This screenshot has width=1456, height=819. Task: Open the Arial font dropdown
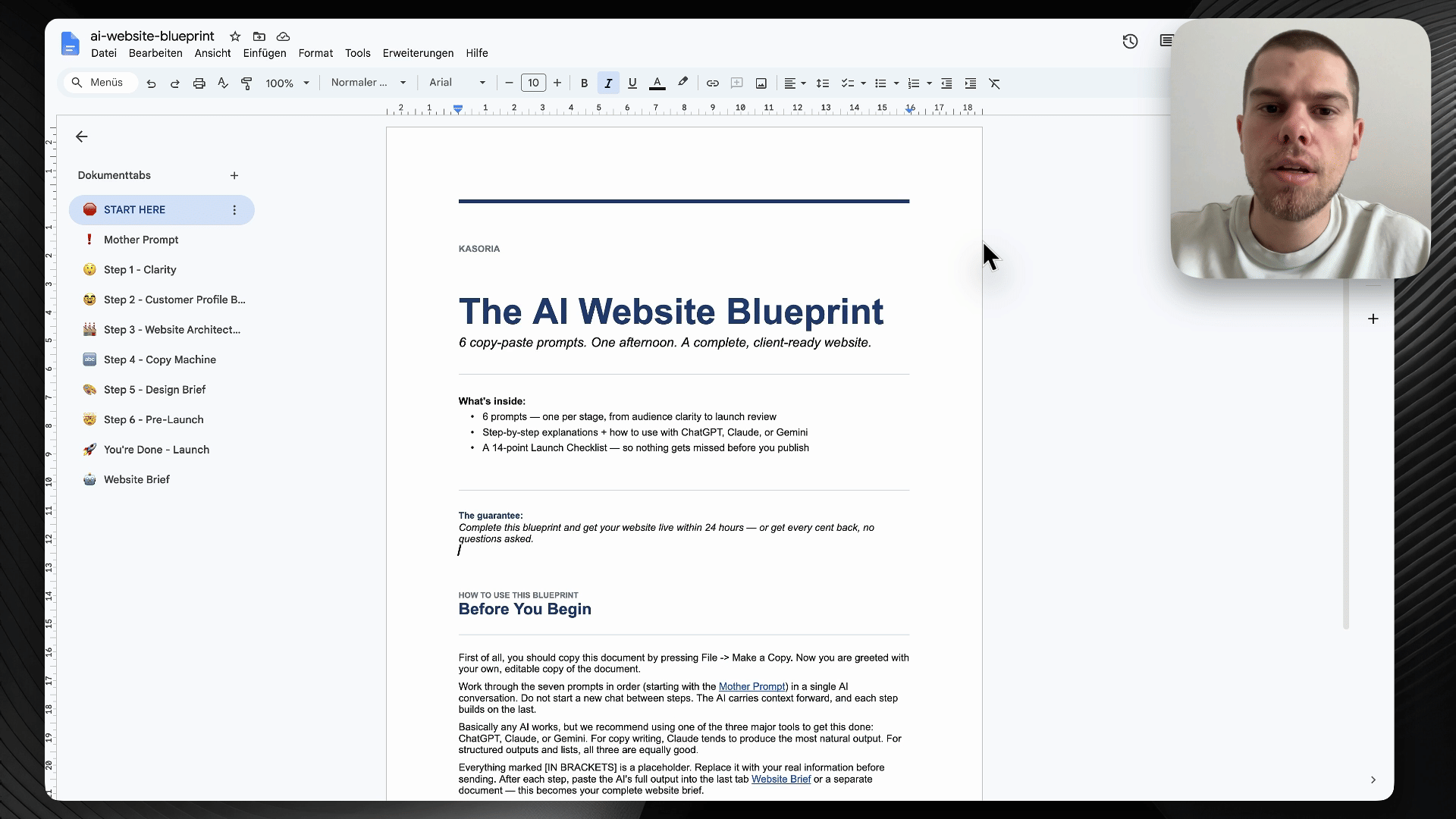tap(457, 83)
